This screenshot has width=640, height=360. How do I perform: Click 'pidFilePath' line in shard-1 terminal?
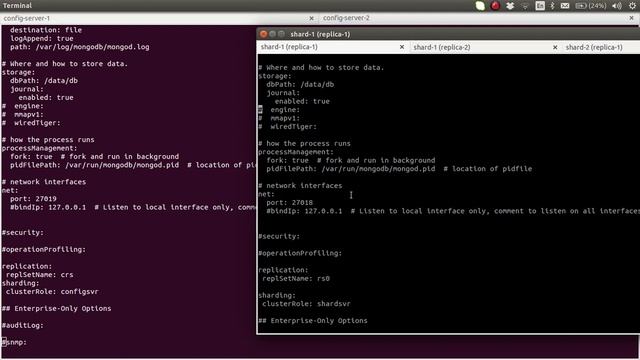[x=399, y=169]
